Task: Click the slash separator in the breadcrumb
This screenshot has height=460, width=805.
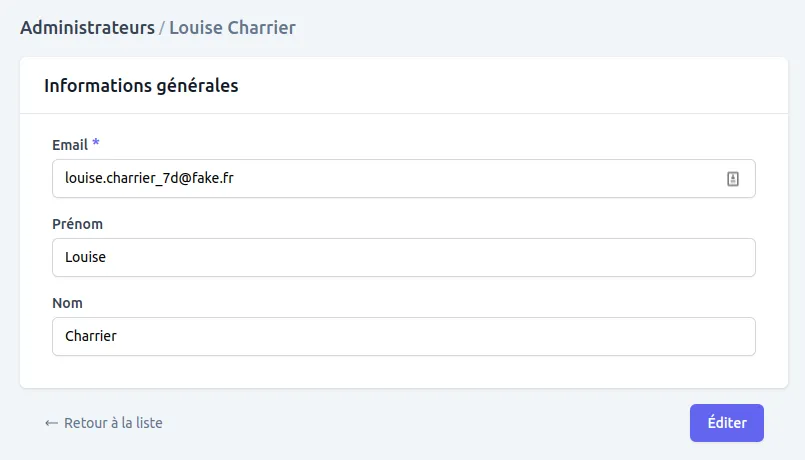Action: tap(162, 27)
